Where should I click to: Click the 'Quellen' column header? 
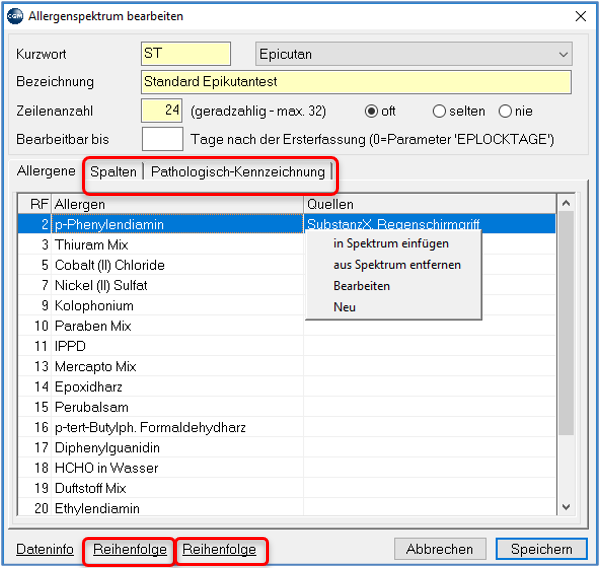tap(430, 204)
